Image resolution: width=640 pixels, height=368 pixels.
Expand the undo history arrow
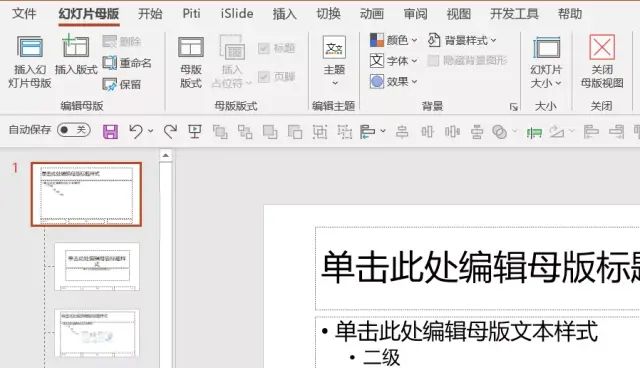tap(151, 131)
